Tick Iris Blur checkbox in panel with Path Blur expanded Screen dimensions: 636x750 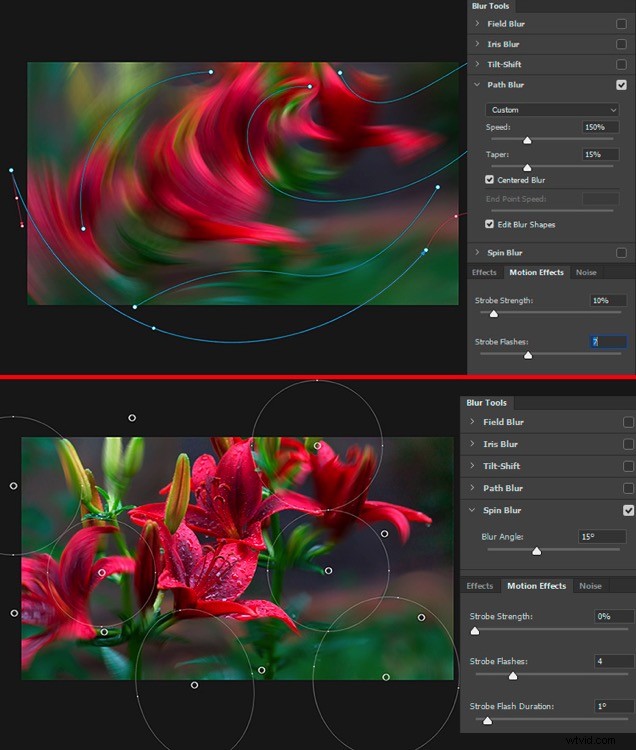click(621, 44)
